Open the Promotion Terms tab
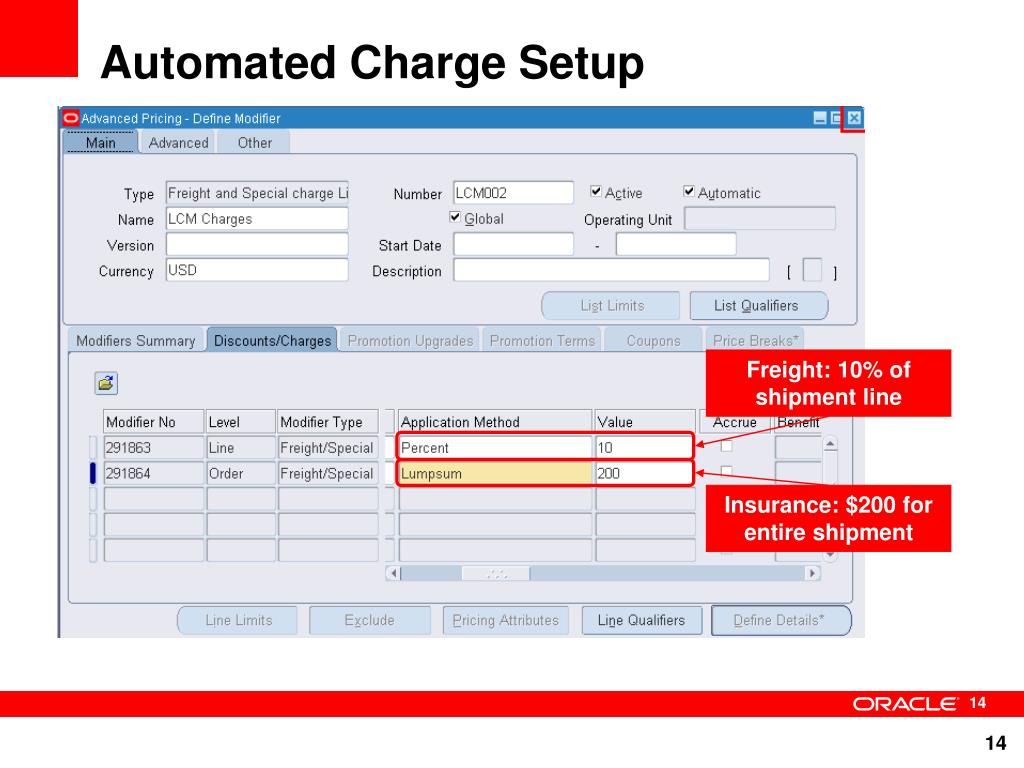The image size is (1024, 768). coord(542,341)
